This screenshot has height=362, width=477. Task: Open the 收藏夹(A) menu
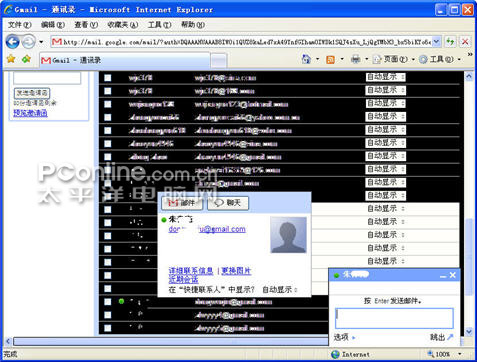point(123,25)
